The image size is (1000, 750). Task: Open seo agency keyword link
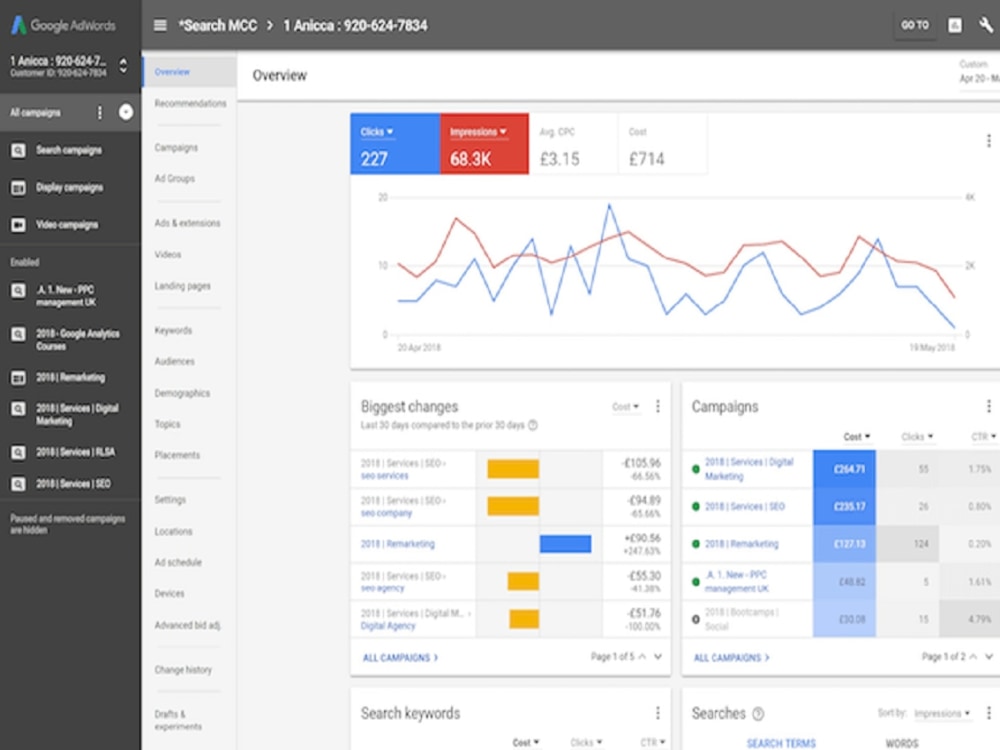pyautogui.click(x=382, y=588)
